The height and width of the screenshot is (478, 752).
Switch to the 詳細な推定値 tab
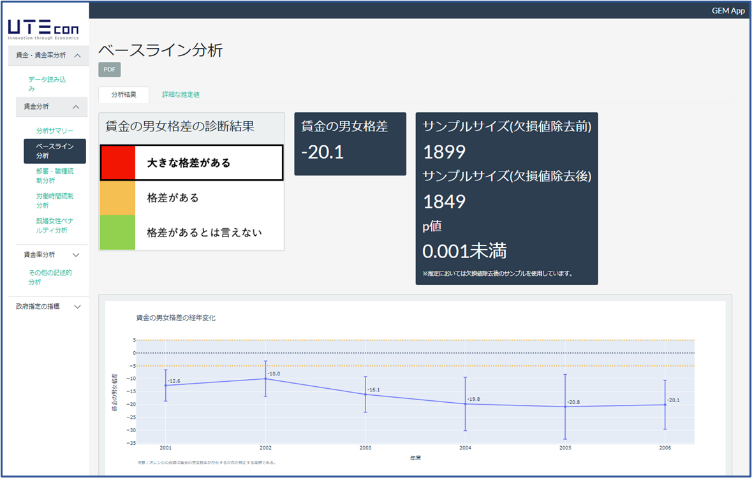[180, 94]
